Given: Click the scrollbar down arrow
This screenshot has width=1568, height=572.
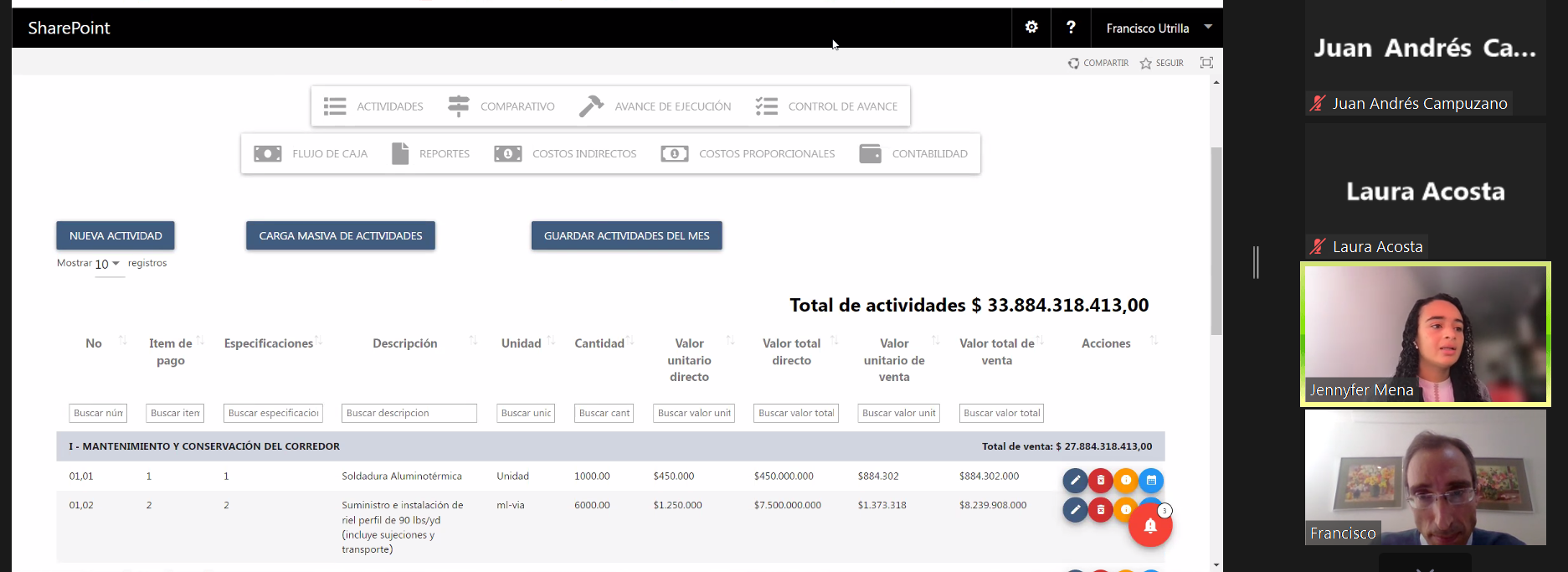Looking at the screenshot, I should pyautogui.click(x=1216, y=565).
